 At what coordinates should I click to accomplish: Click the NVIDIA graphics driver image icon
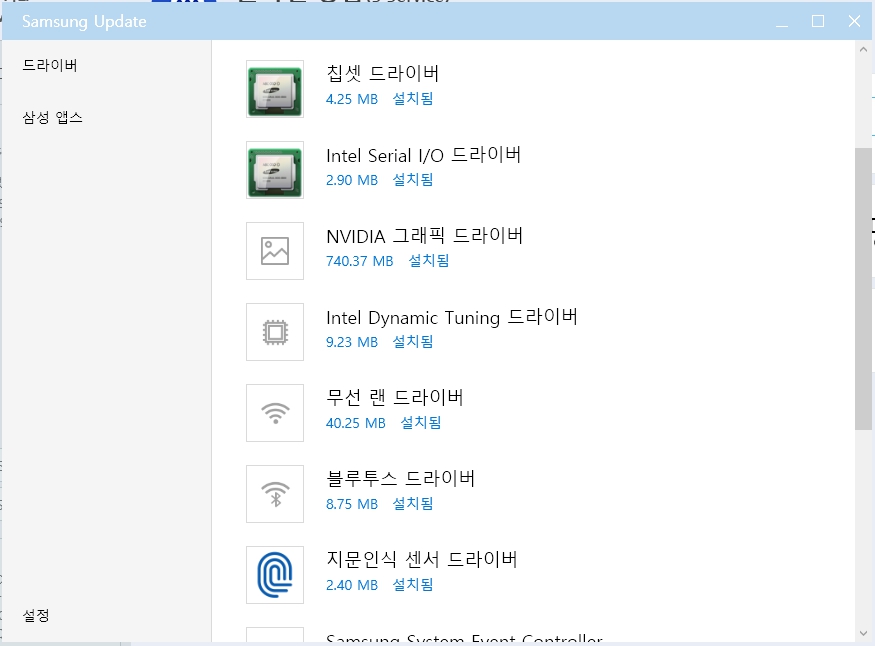(x=275, y=251)
